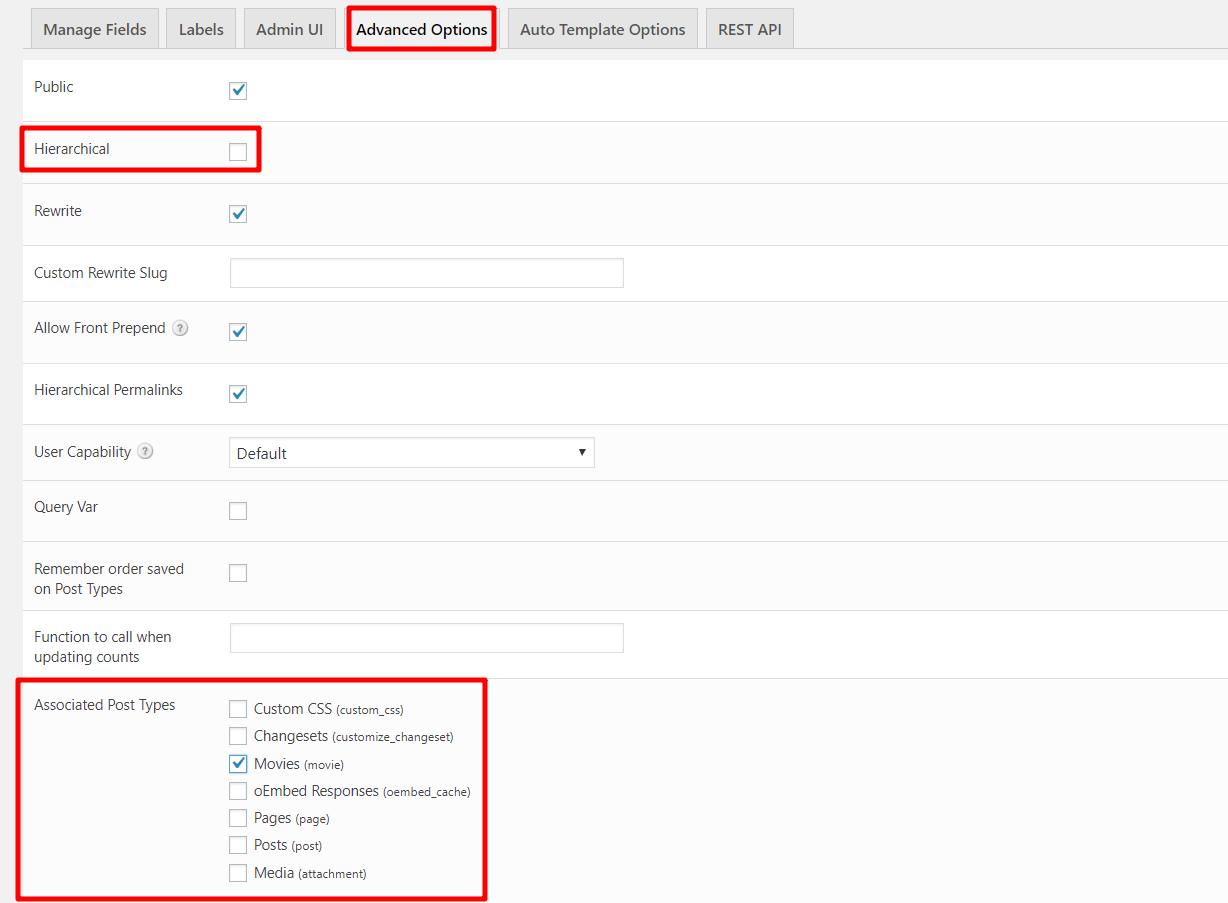The height and width of the screenshot is (903, 1228).
Task: Check the Custom CSS post type
Action: [238, 709]
